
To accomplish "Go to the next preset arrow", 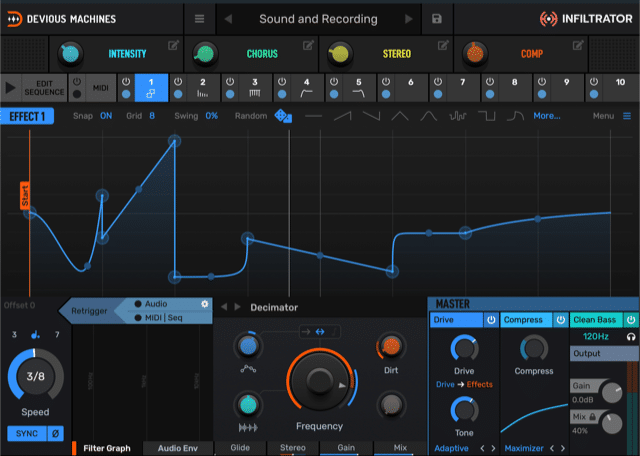I will coord(409,19).
